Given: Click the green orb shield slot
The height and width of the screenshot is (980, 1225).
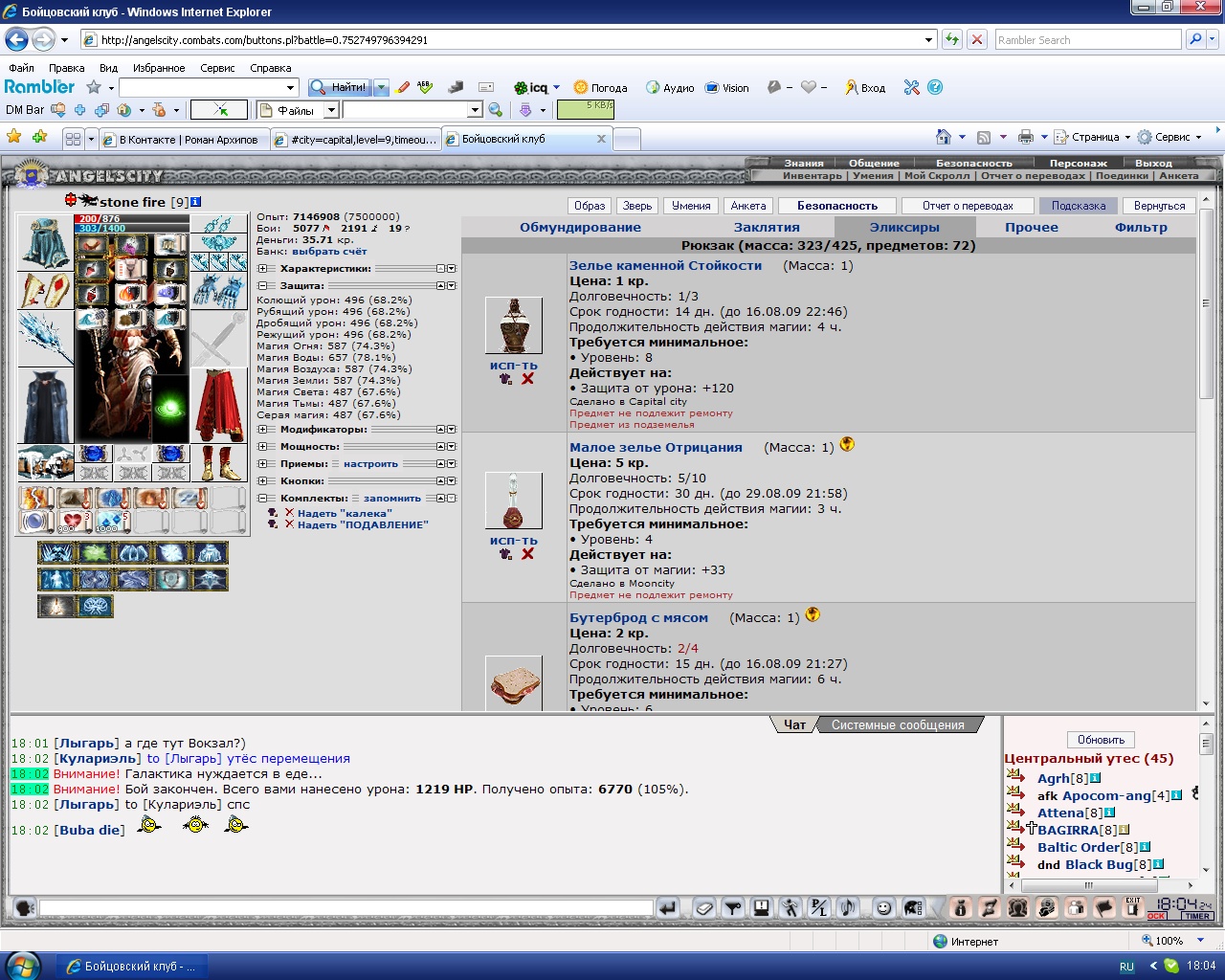Looking at the screenshot, I should pos(170,407).
